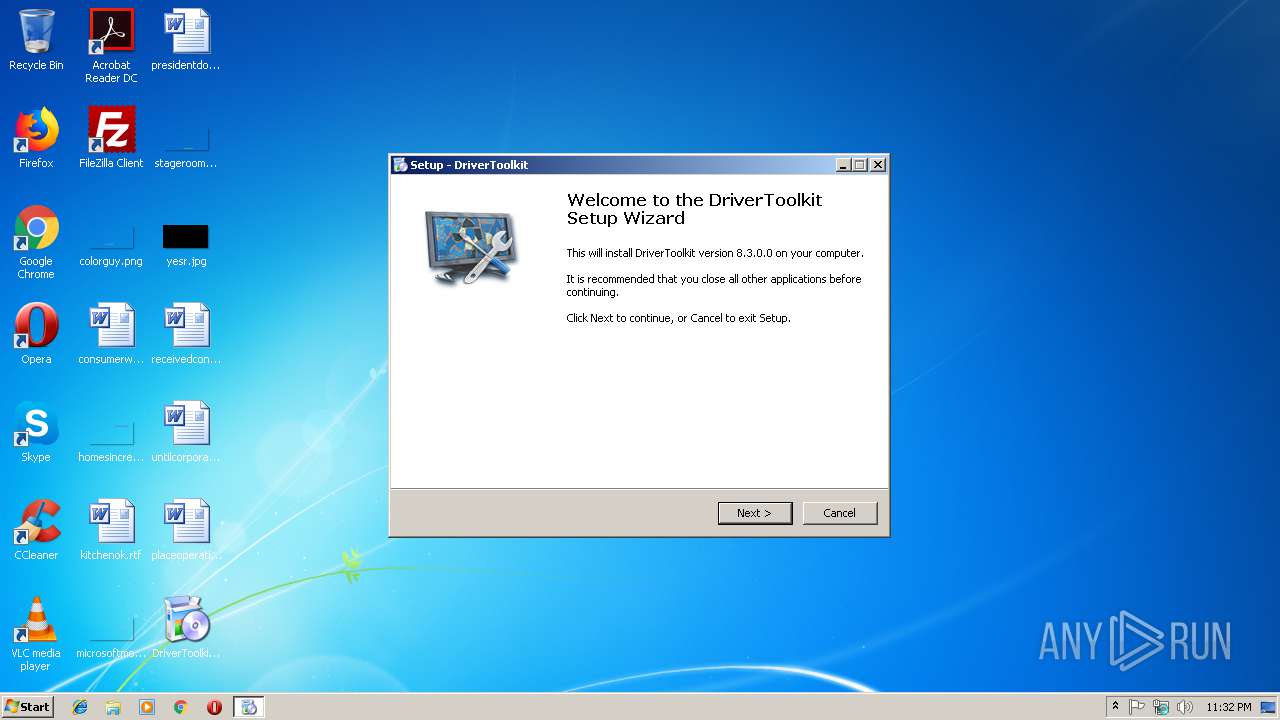Select the untilcorpora... Word document

coord(186,432)
